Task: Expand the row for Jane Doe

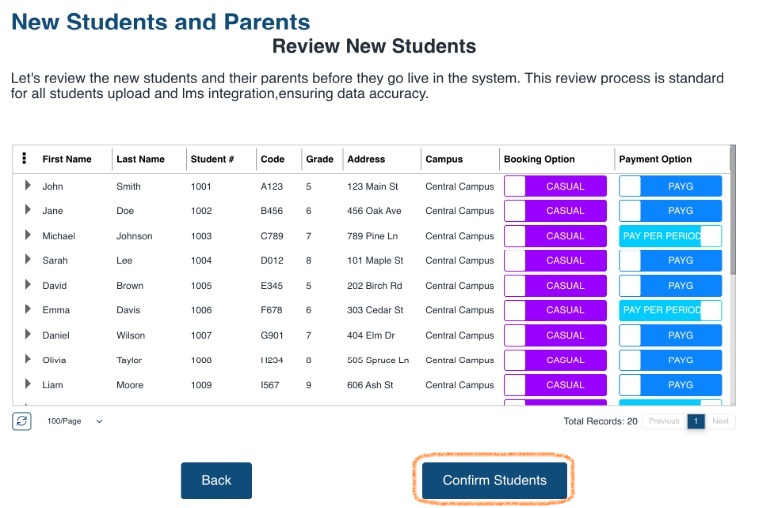Action: click(x=27, y=211)
